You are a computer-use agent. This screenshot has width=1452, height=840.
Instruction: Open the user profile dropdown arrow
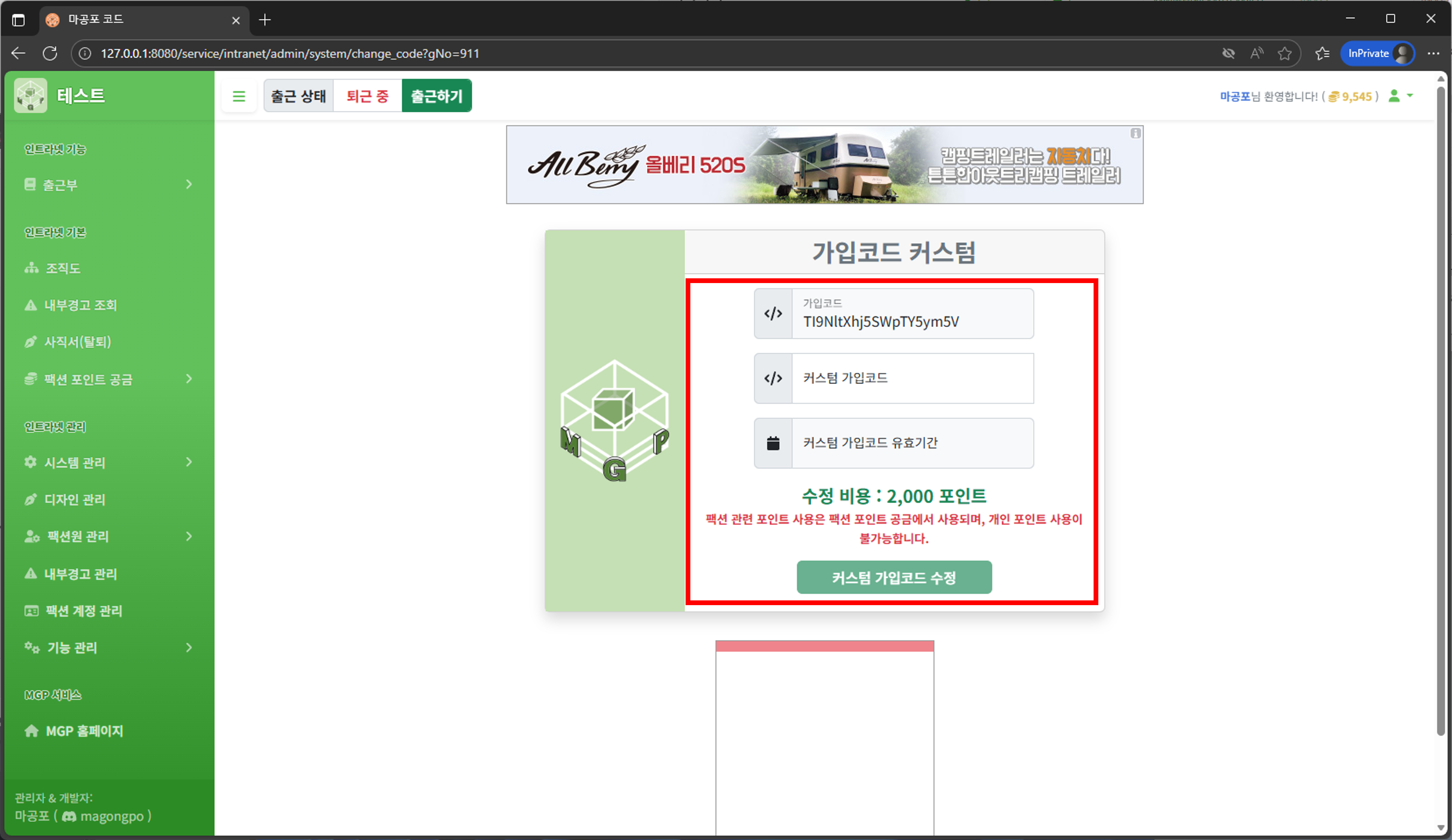(x=1411, y=96)
